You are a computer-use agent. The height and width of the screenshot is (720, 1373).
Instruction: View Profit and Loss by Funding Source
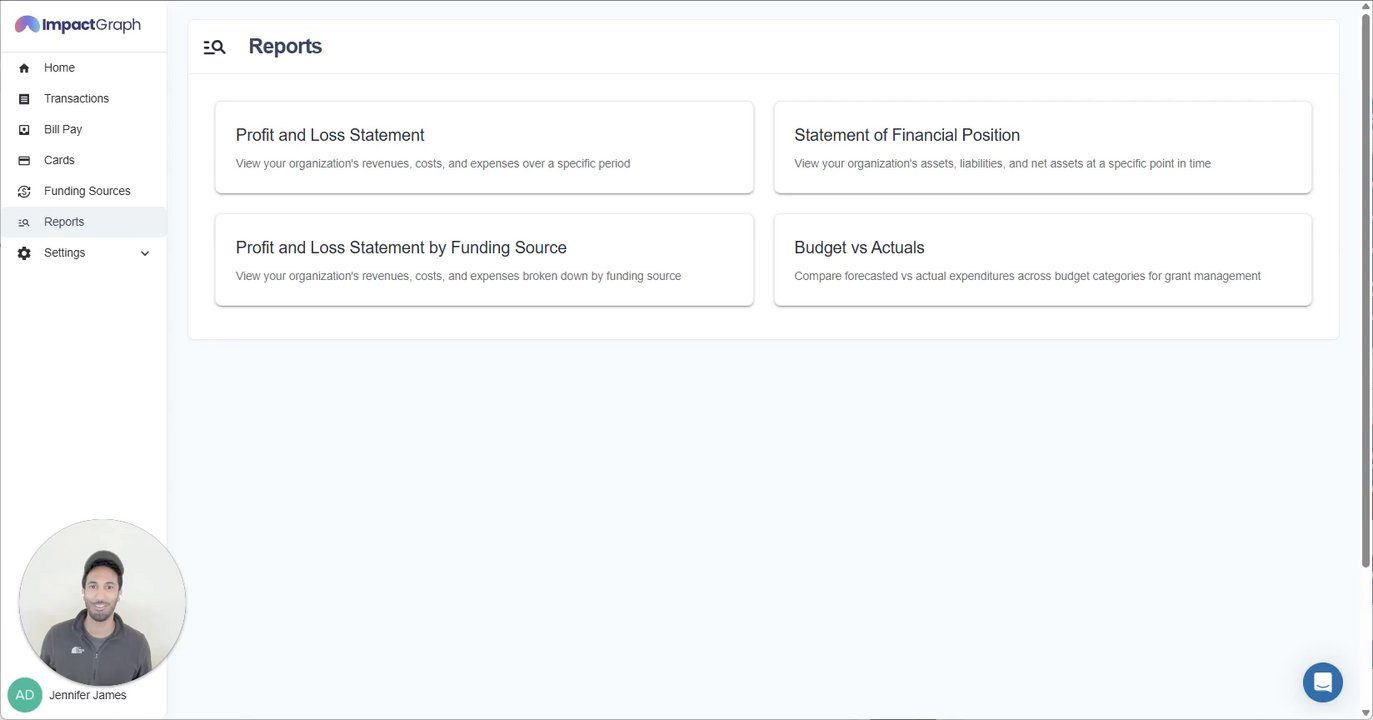484,259
